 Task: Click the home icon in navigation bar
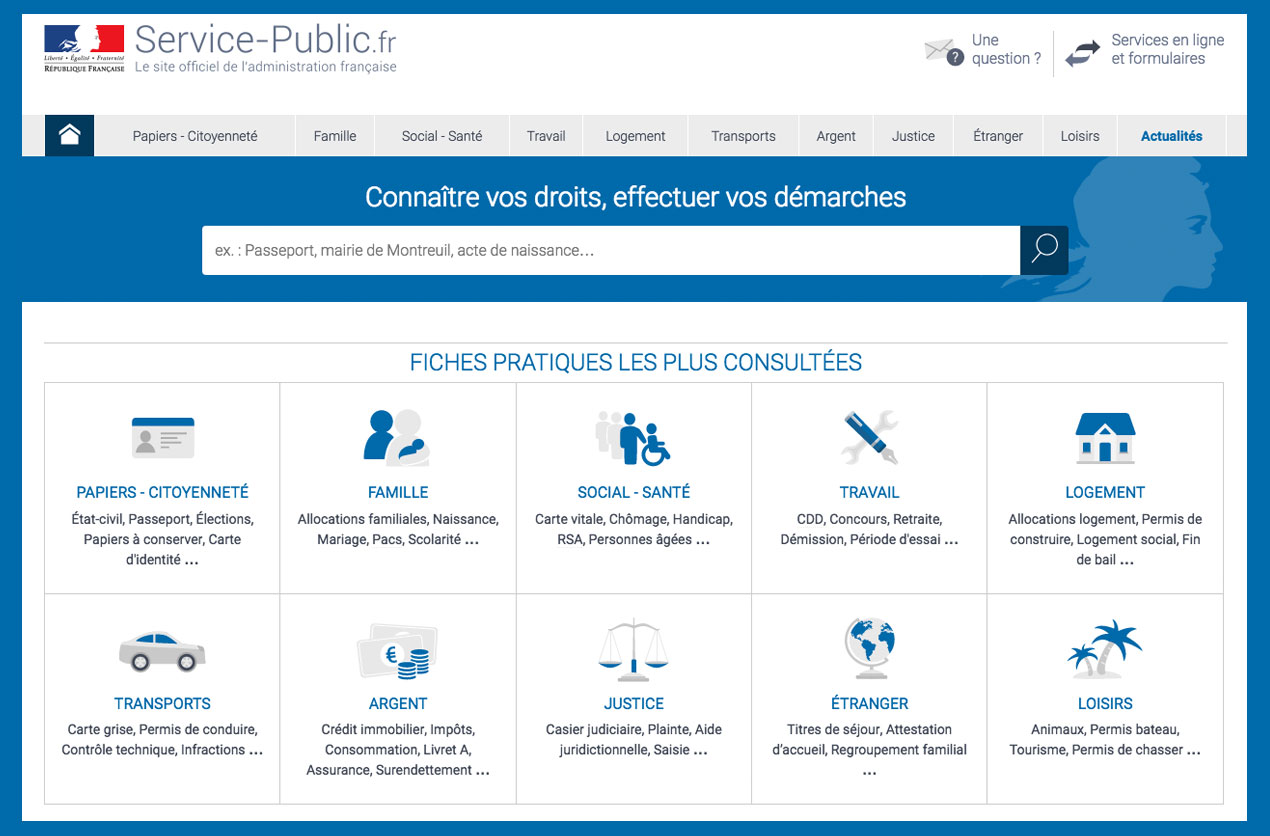pyautogui.click(x=69, y=136)
